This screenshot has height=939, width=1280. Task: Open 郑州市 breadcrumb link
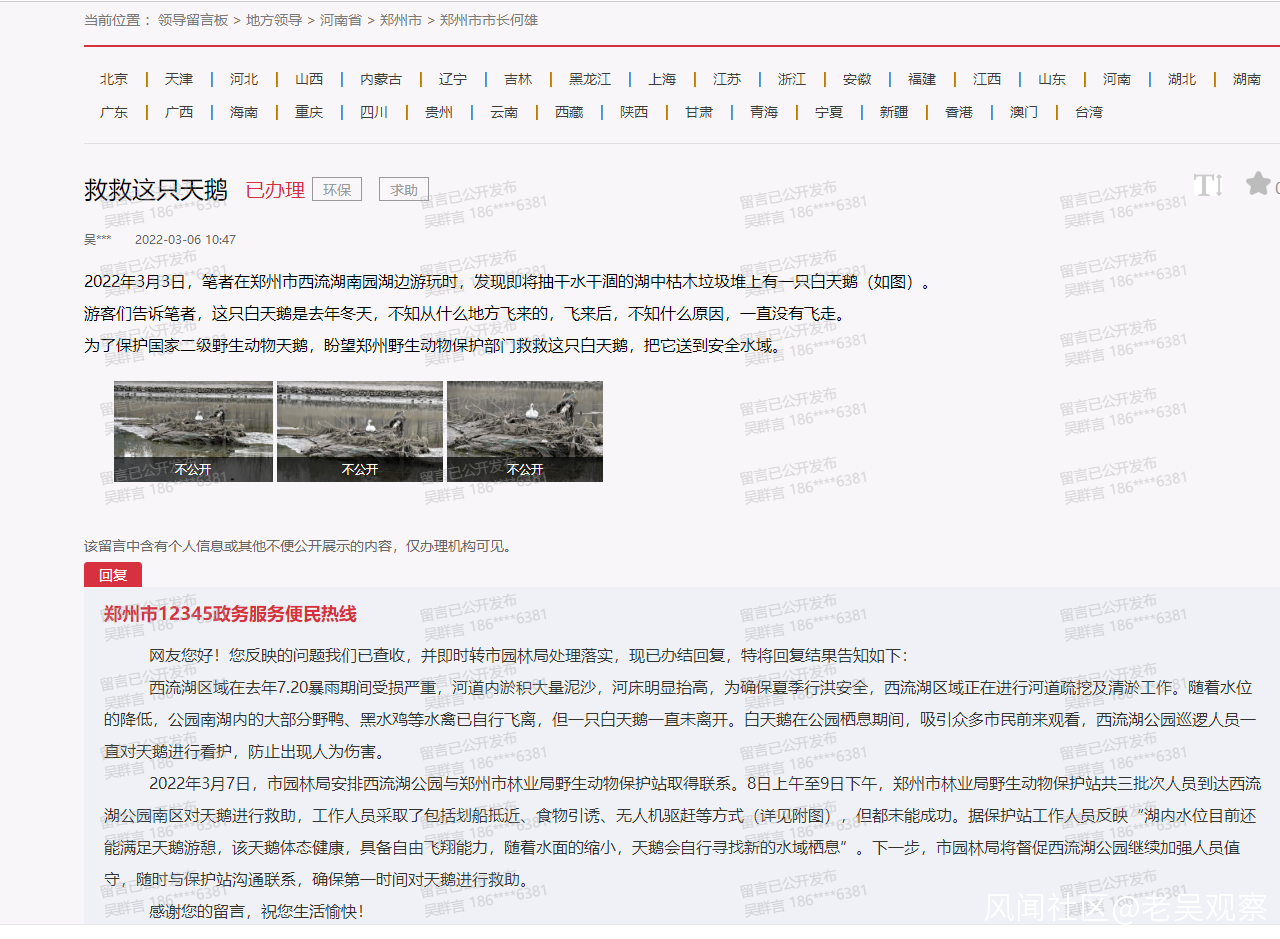[401, 20]
